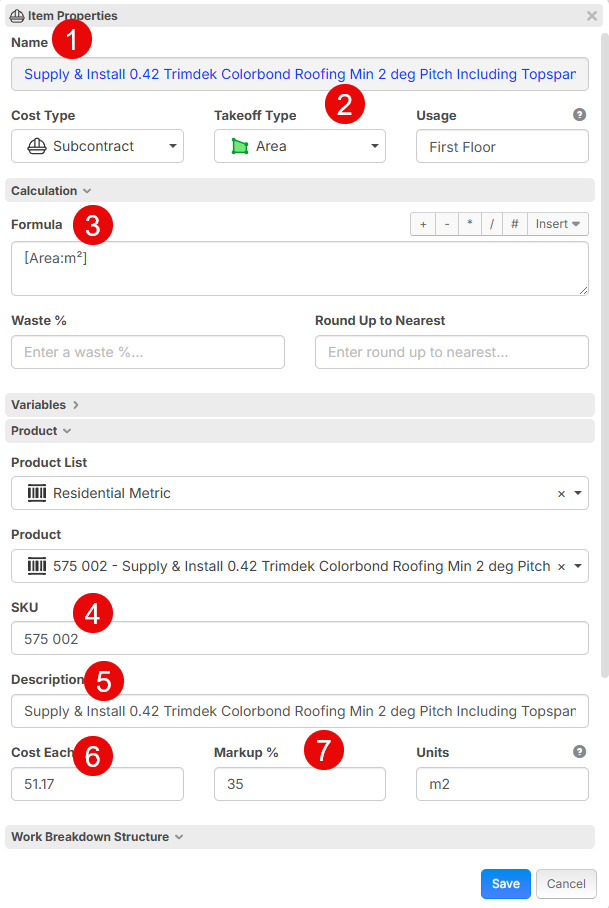Collapse the Calculation section
The image size is (609, 908).
51,191
